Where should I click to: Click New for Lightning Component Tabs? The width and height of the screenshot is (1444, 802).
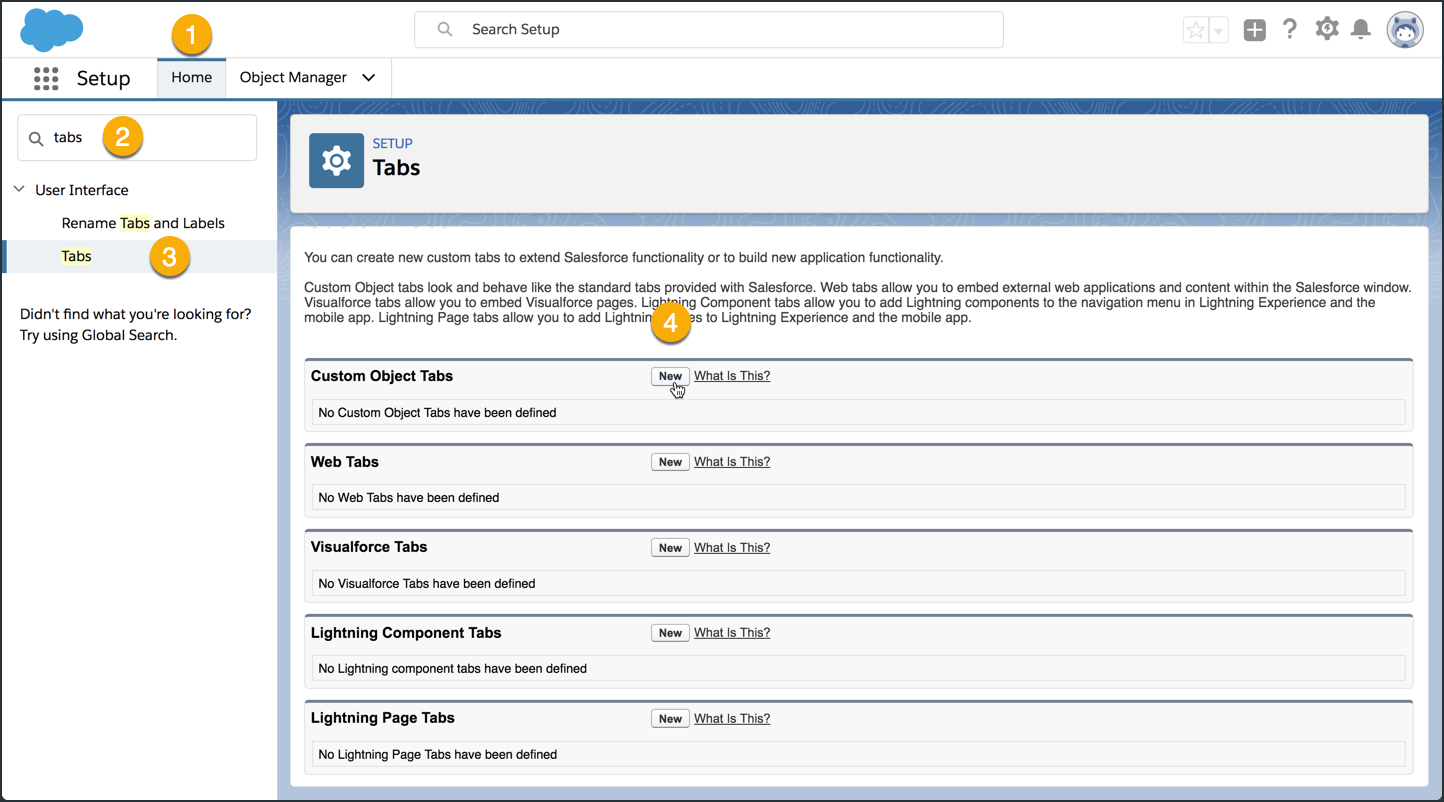670,633
